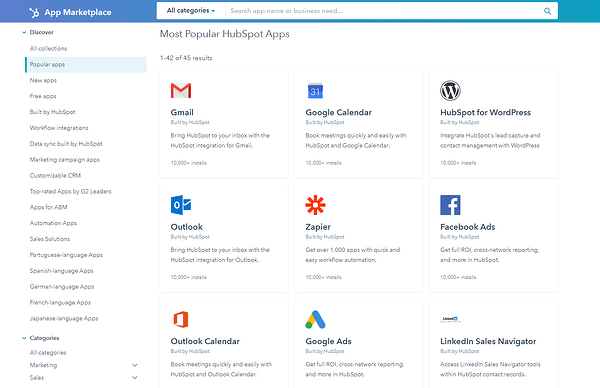Screen dimensions: 600x388
Task: Open Sales Solutions collection
Action: 50,239
